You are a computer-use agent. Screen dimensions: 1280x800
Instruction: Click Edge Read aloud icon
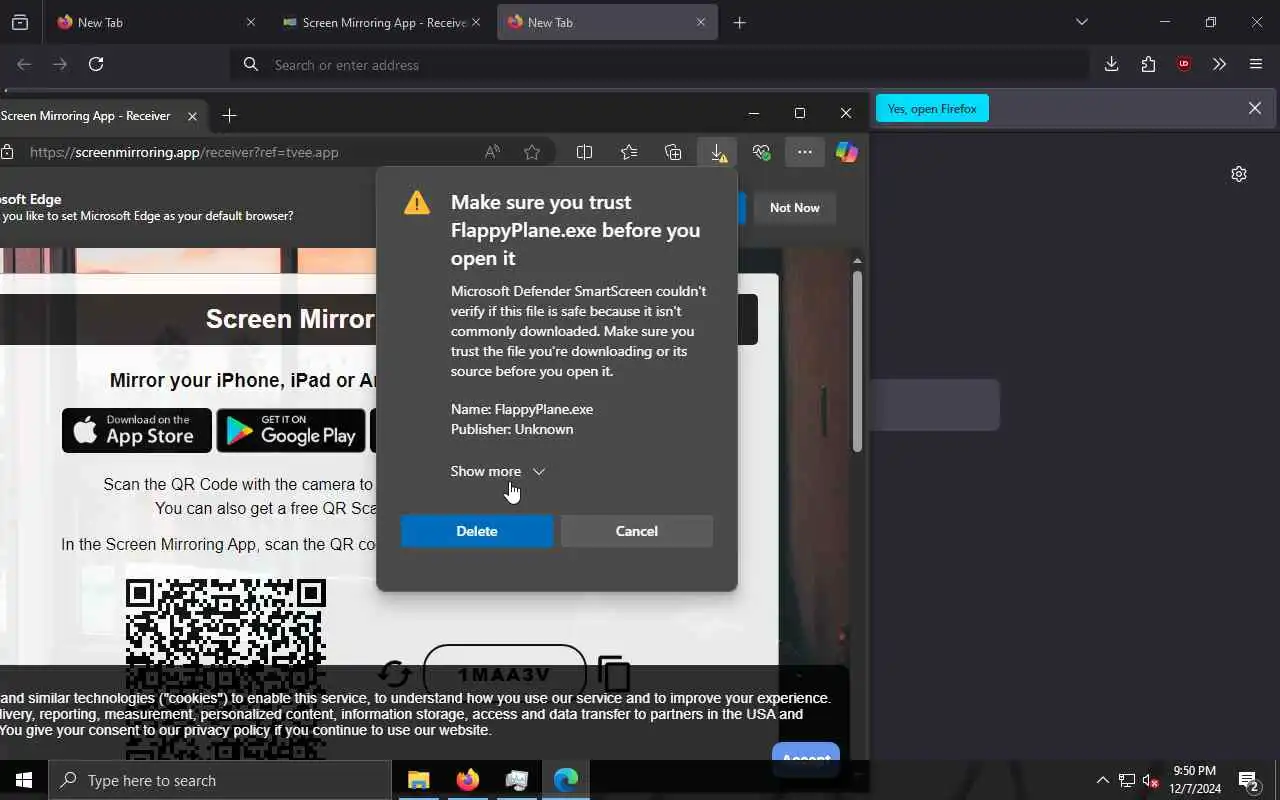pos(492,152)
